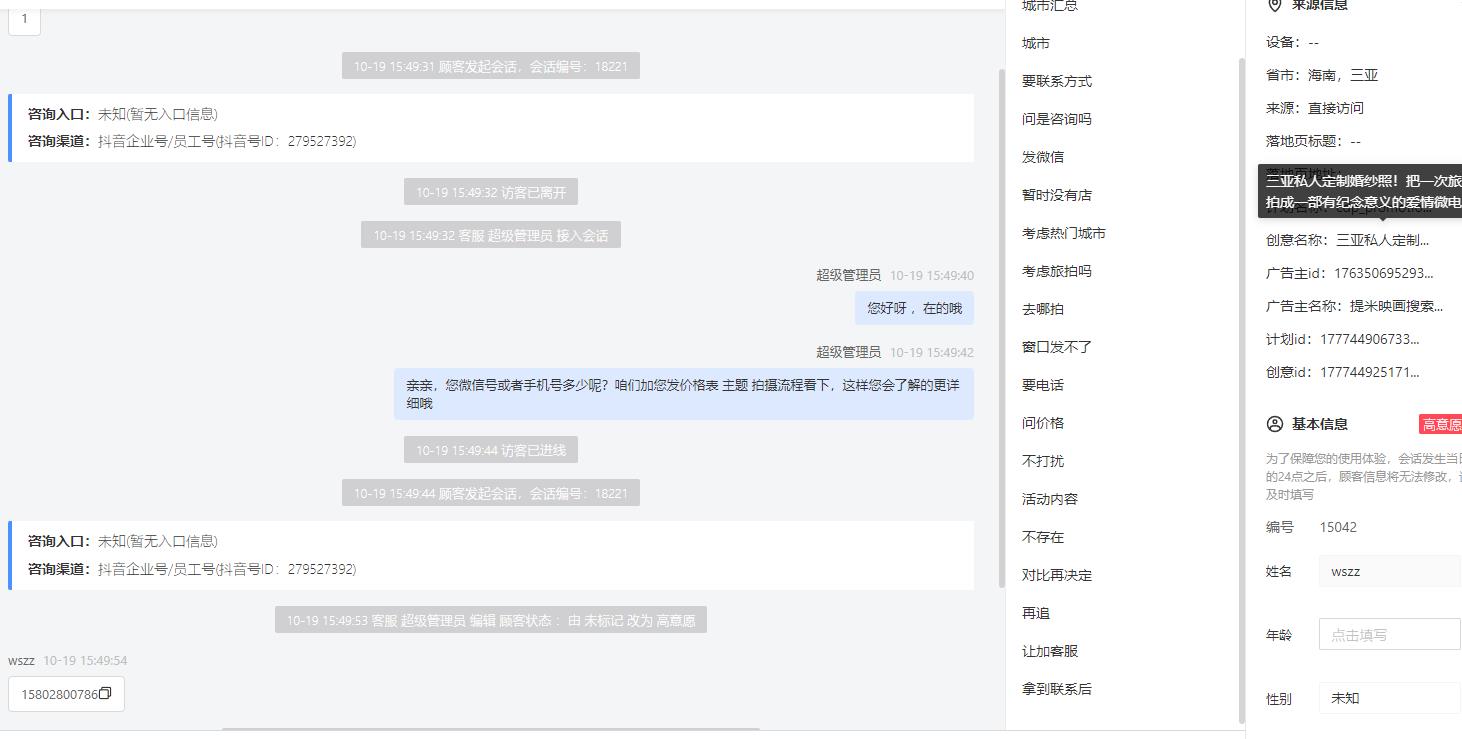The image size is (1462, 739).
Task: Copy the phone number 15802800786 via copy icon
Action: 105,694
